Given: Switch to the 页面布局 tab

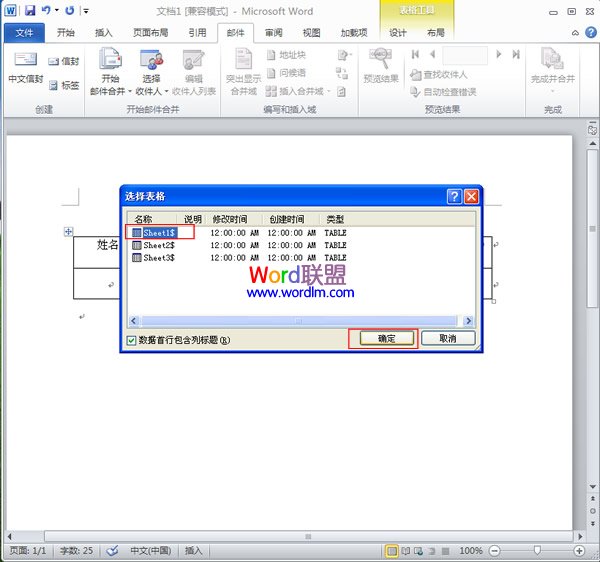Looking at the screenshot, I should click(x=150, y=33).
